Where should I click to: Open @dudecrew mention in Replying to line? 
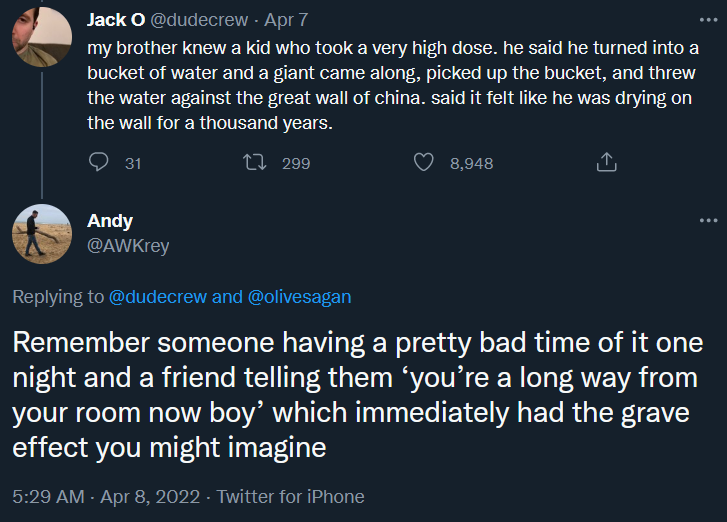point(158,297)
